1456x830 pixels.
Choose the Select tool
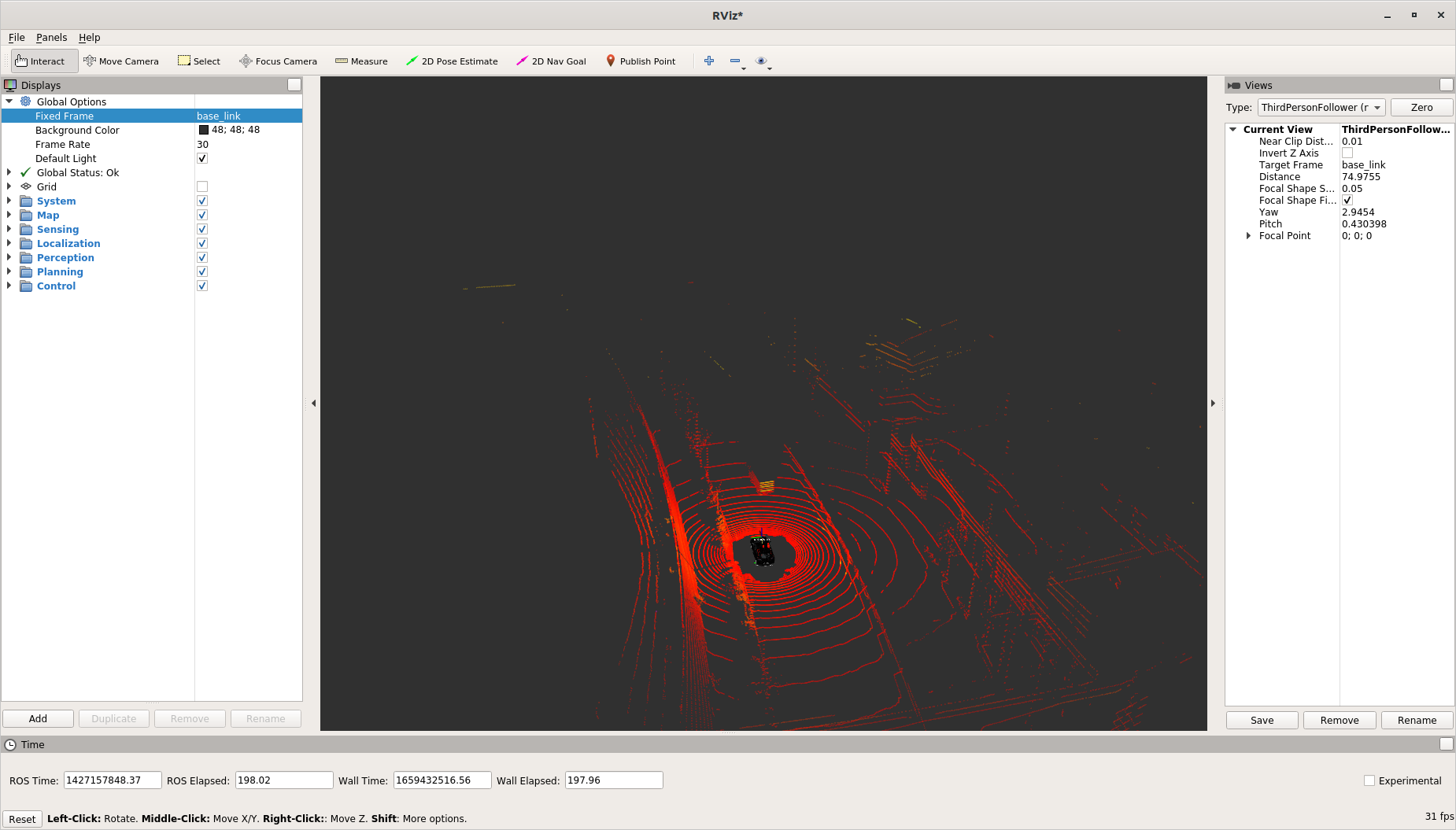(199, 61)
